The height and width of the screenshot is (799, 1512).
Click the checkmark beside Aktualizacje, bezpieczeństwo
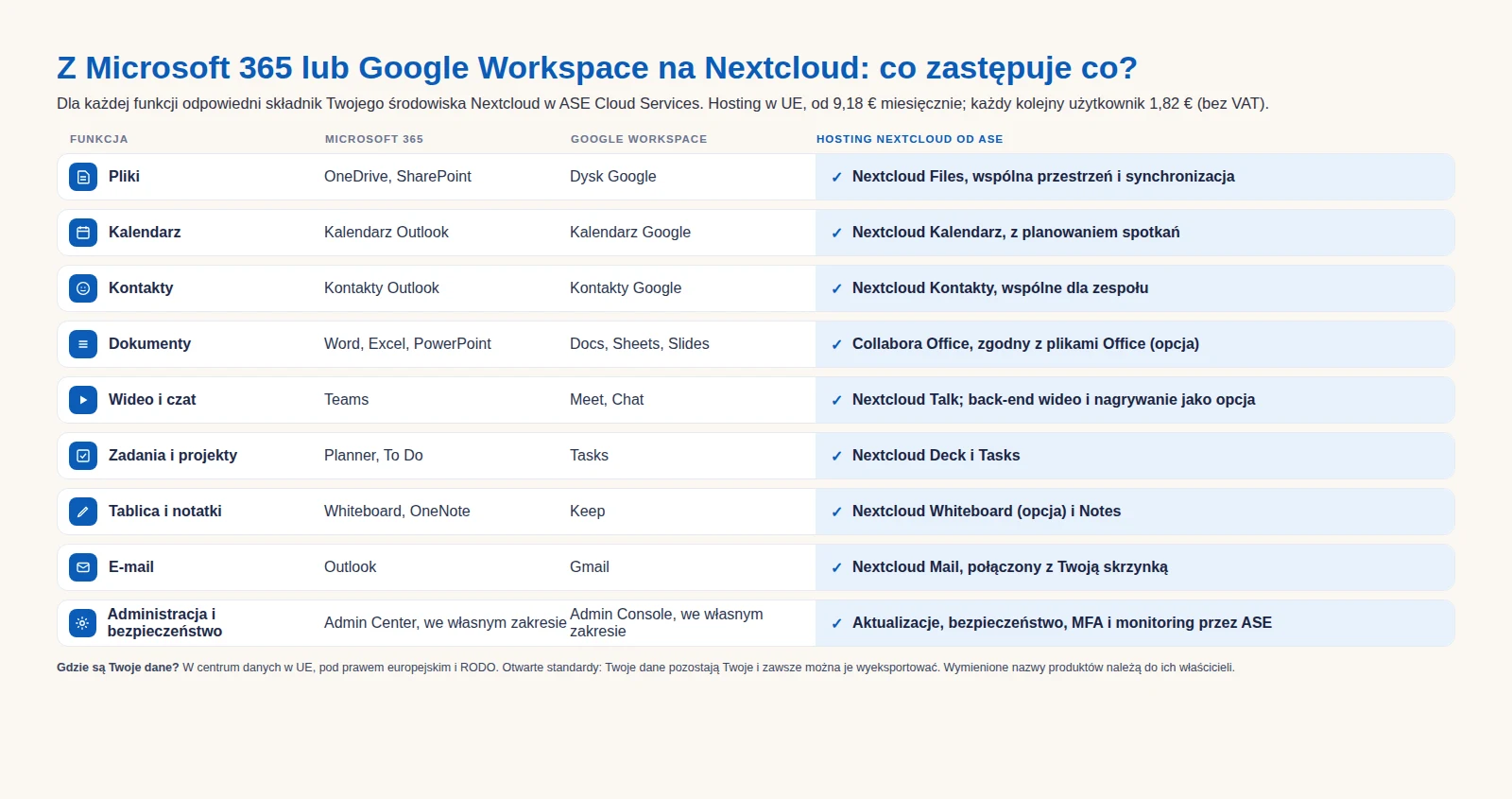point(836,623)
